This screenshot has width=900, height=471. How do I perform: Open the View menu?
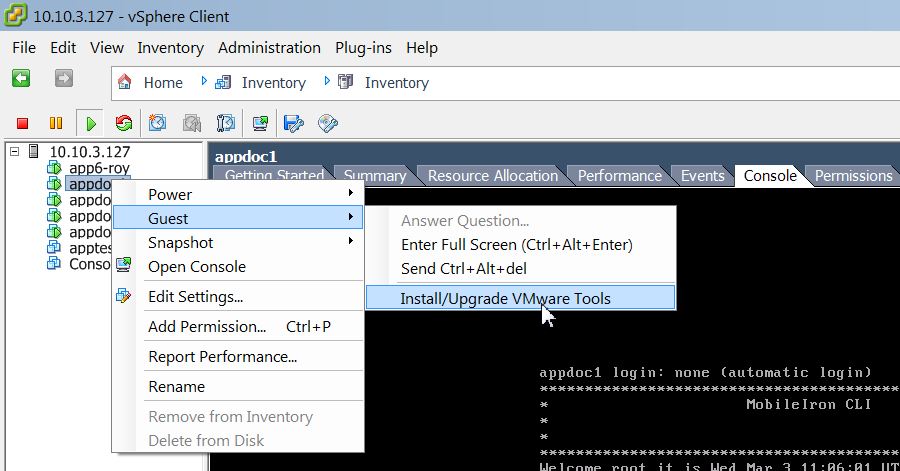click(x=107, y=48)
